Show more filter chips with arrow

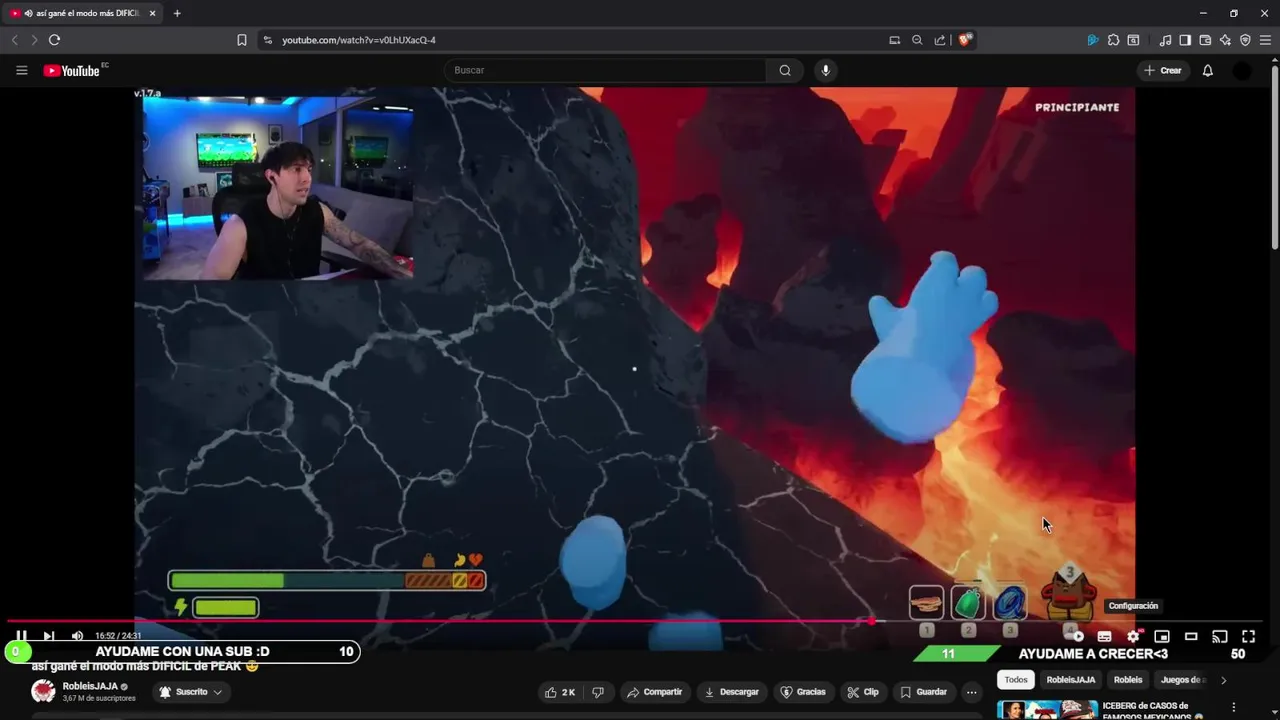[1223, 680]
